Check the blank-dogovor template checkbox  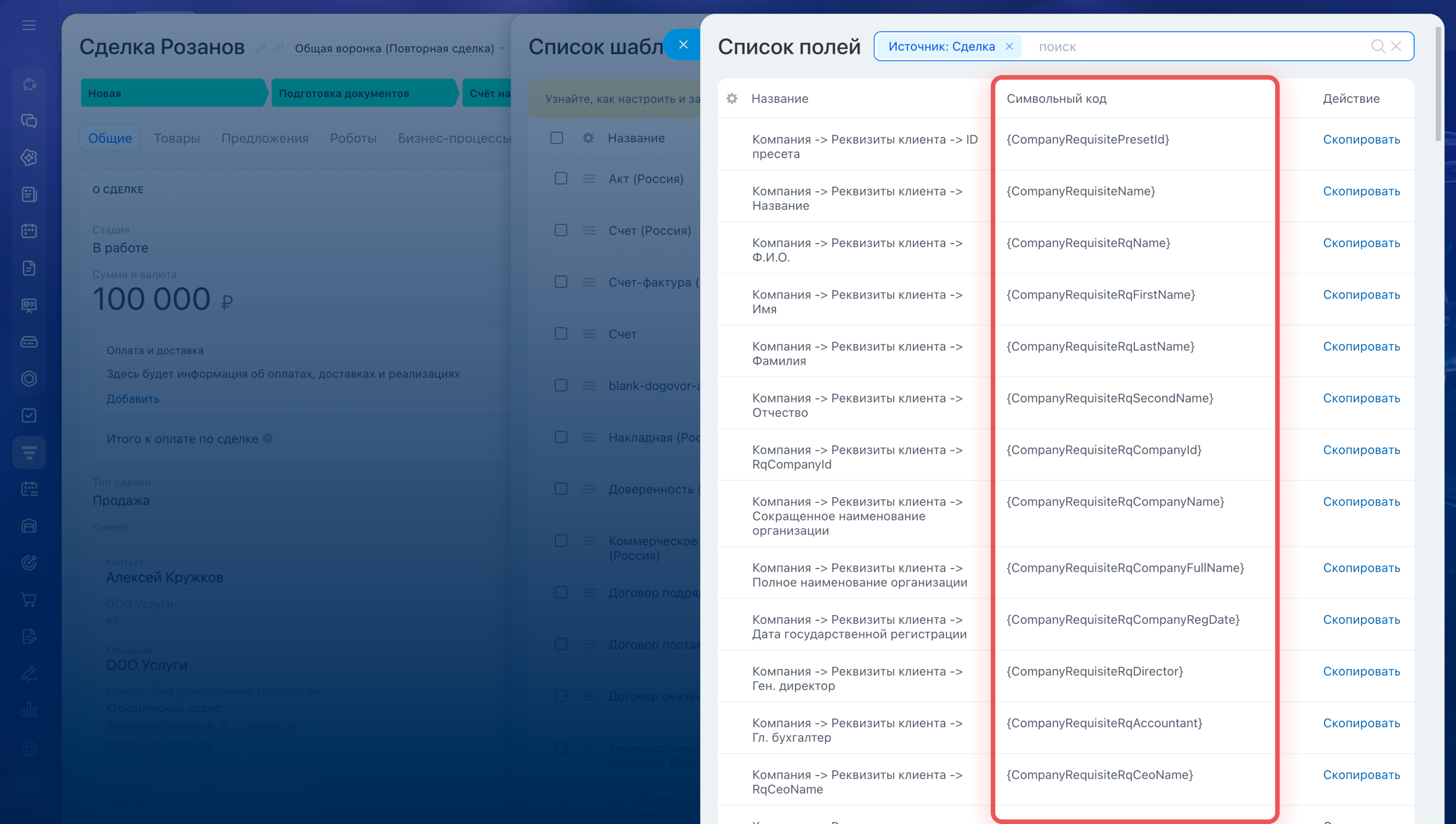click(x=561, y=385)
